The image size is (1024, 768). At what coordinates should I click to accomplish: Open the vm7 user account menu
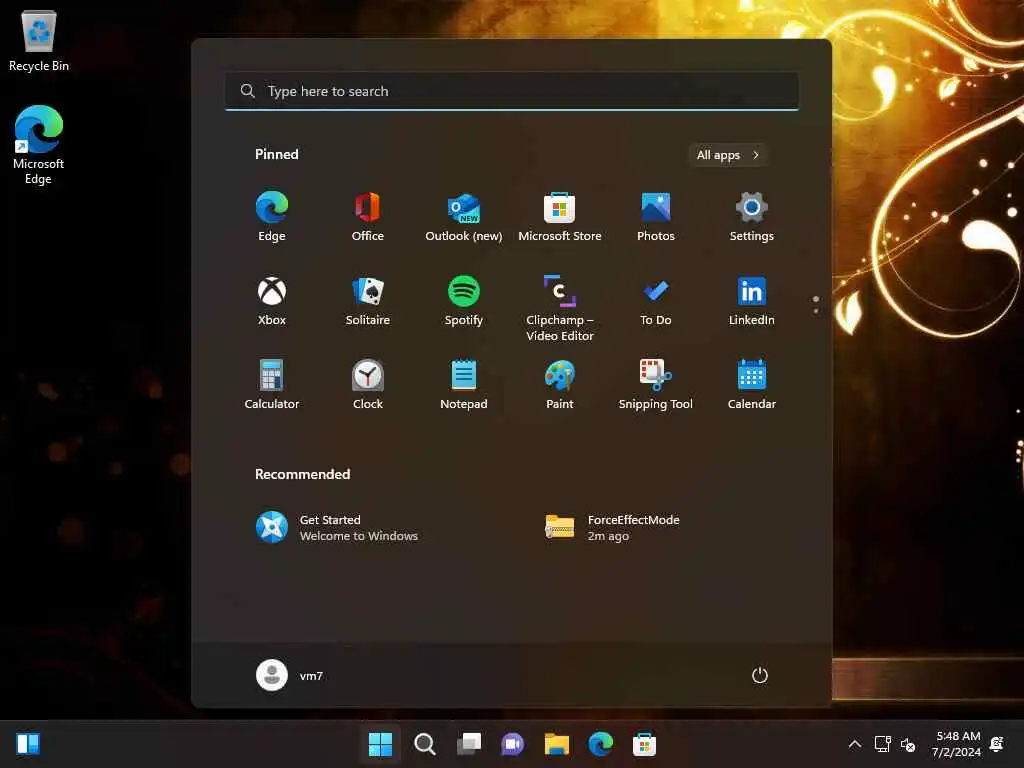289,675
